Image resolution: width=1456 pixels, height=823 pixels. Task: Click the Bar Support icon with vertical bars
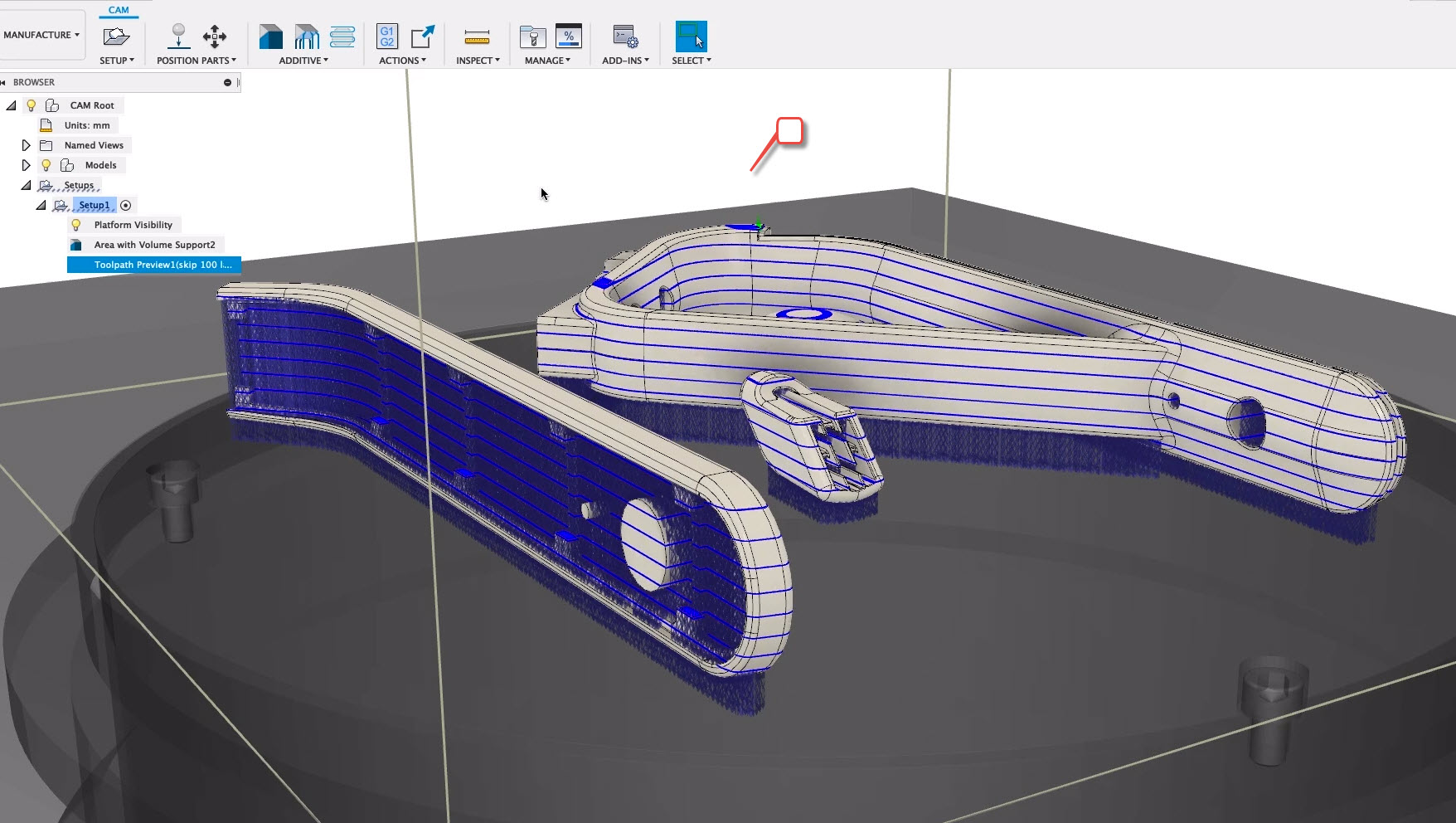point(307,37)
